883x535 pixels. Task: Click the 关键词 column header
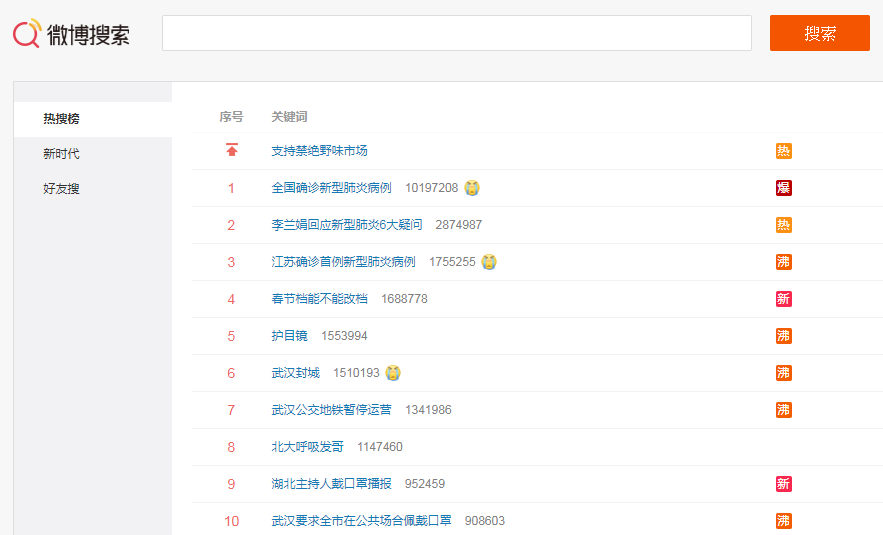tap(289, 117)
